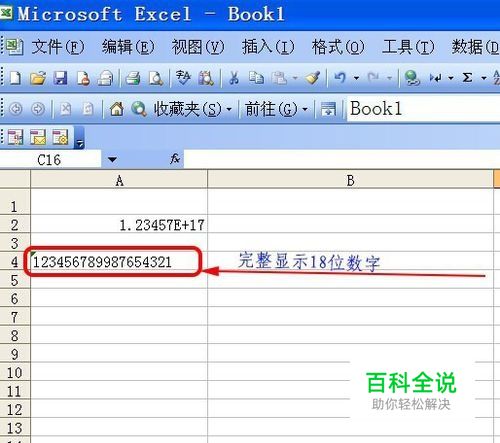The image size is (500, 443).
Task: Select column A header
Action: point(119,180)
